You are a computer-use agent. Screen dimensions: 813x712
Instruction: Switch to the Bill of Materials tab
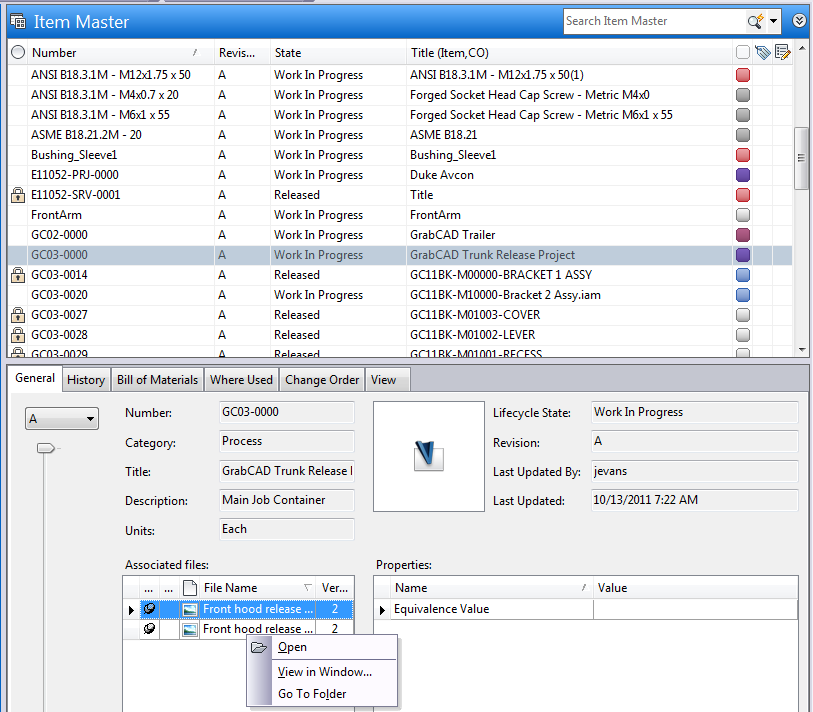pos(157,380)
